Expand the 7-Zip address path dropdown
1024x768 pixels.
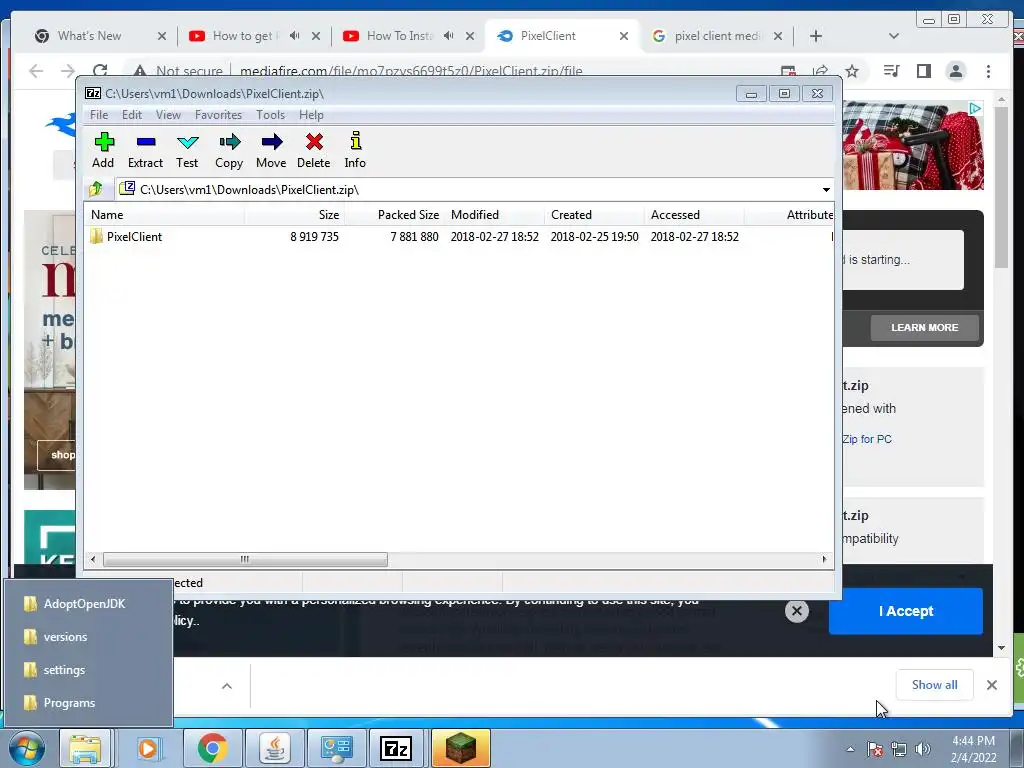click(826, 190)
